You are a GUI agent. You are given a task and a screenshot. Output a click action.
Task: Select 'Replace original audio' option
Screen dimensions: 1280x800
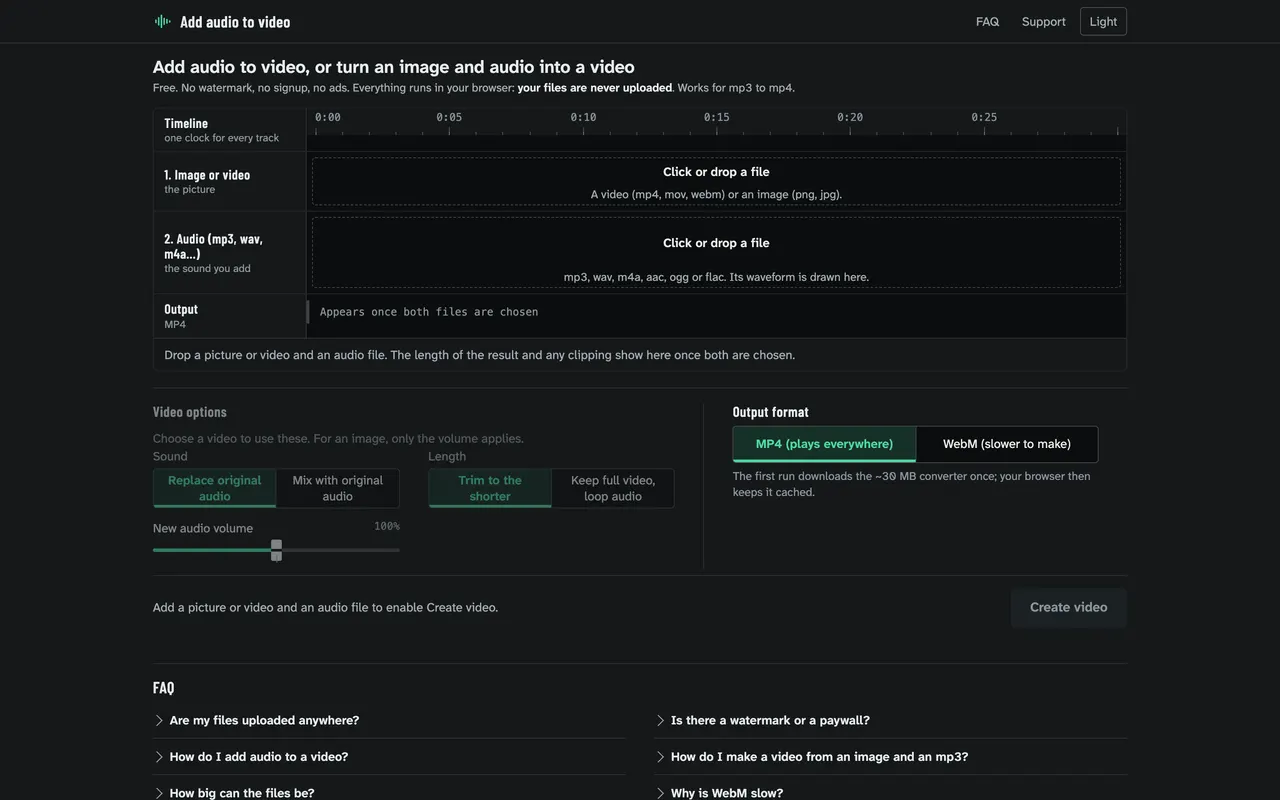(x=214, y=488)
